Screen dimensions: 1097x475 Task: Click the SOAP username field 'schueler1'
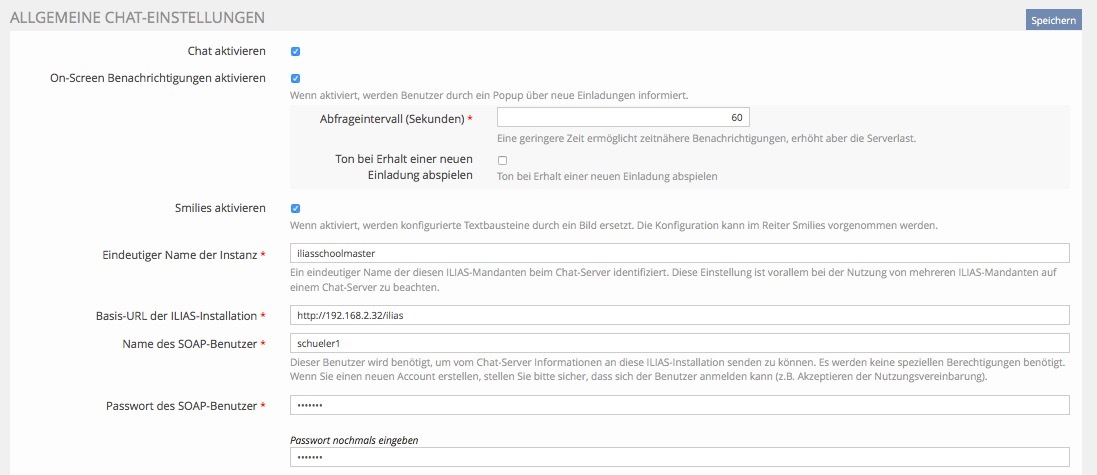point(679,344)
